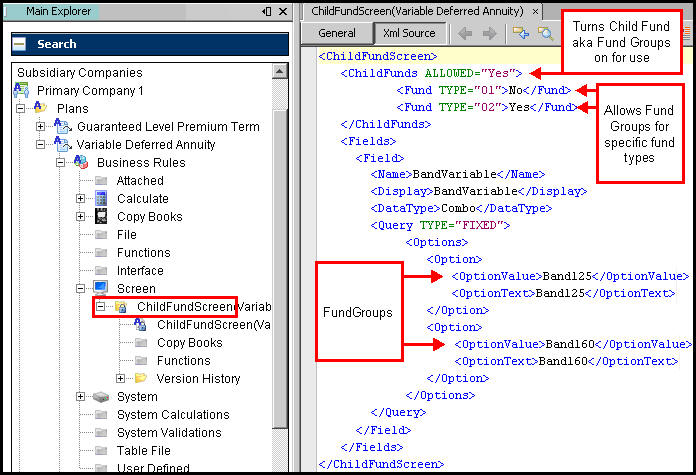696x475 pixels.
Task: Switch to the General tab
Action: click(x=336, y=33)
